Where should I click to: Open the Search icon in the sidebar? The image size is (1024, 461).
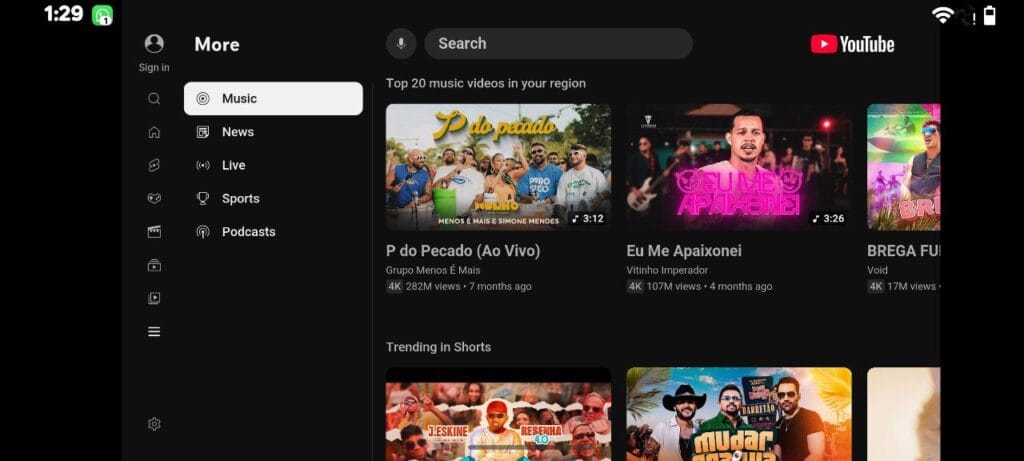154,99
